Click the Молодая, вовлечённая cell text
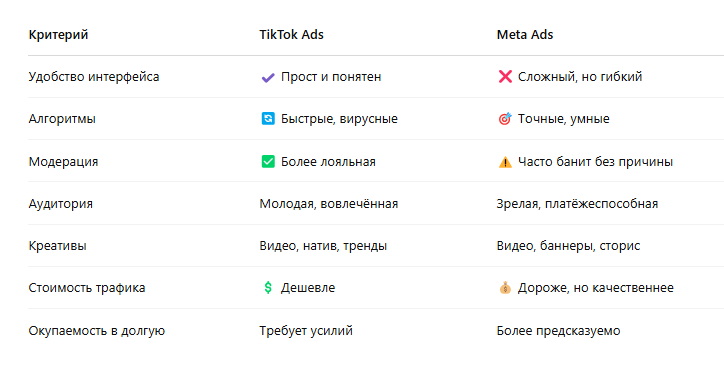The image size is (724, 385). [329, 204]
